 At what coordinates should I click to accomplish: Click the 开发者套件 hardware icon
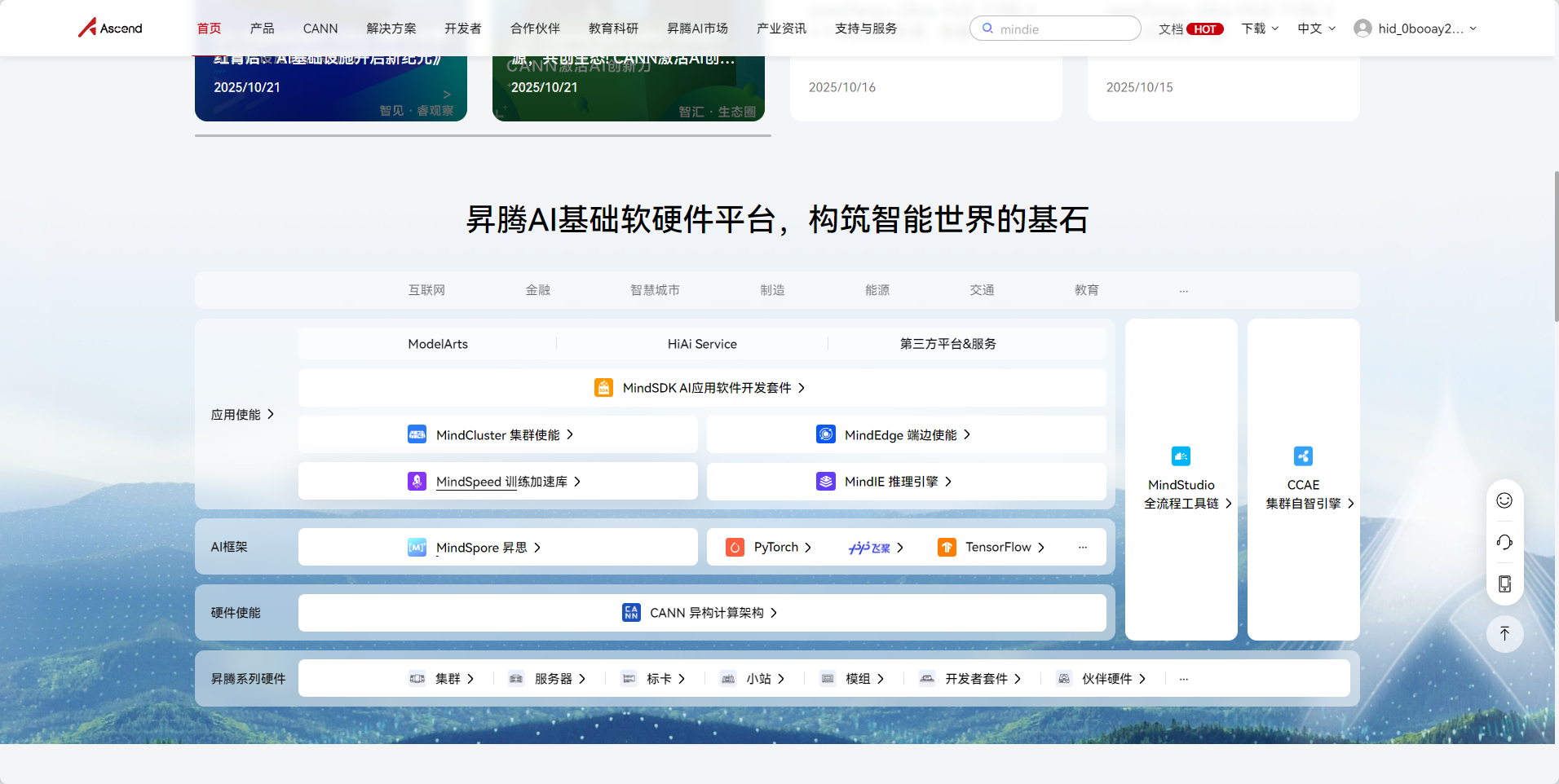click(x=927, y=679)
